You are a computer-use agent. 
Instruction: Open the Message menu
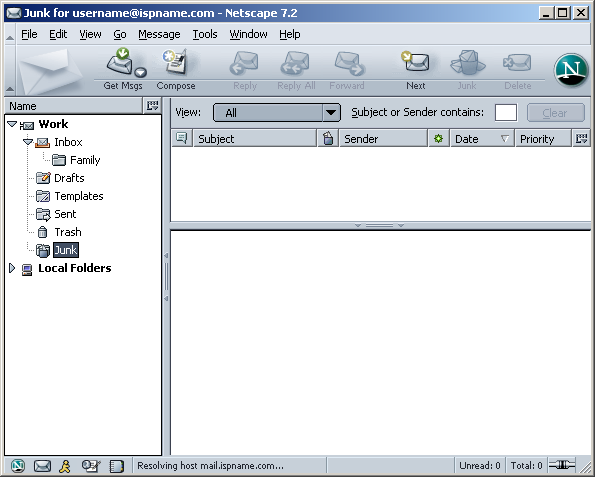click(159, 34)
